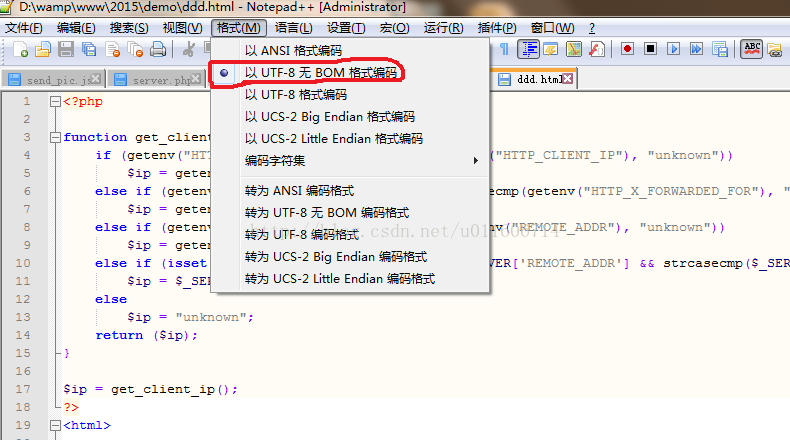
Task: Open the 窗口(W) menu
Action: coord(552,28)
